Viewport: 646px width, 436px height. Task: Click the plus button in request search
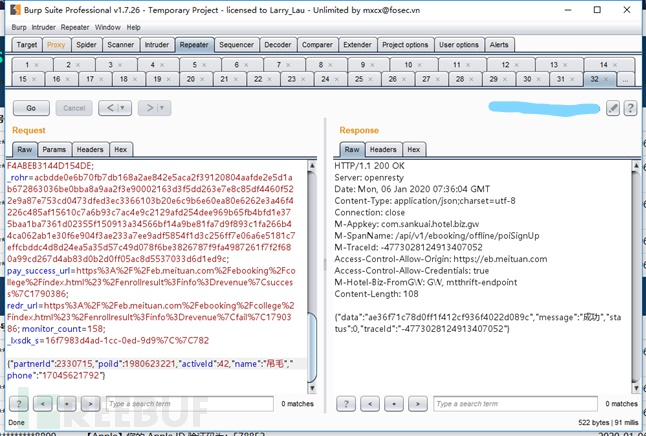pyautogui.click(x=67, y=404)
